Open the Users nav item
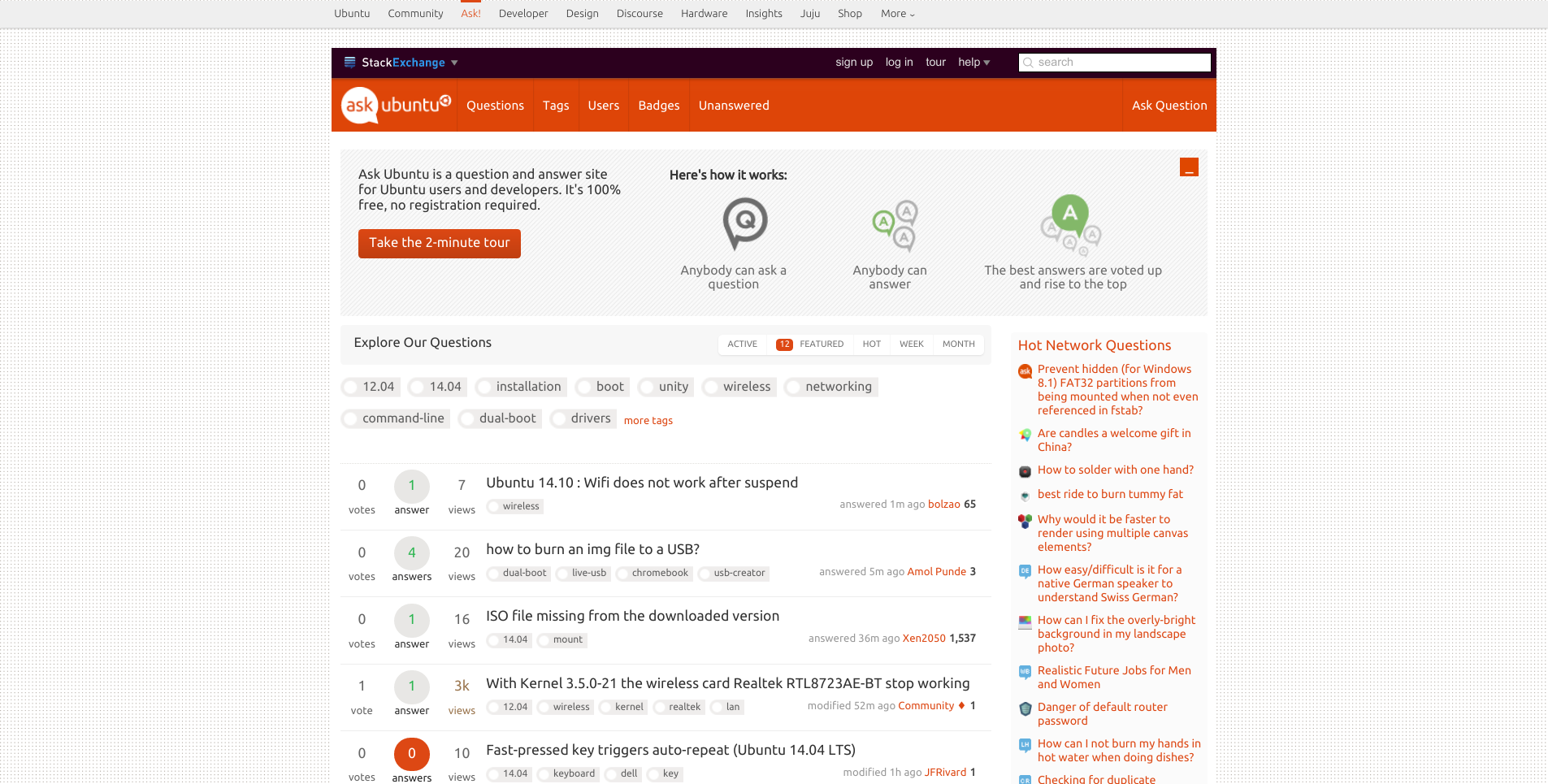1548x784 pixels. (x=604, y=106)
